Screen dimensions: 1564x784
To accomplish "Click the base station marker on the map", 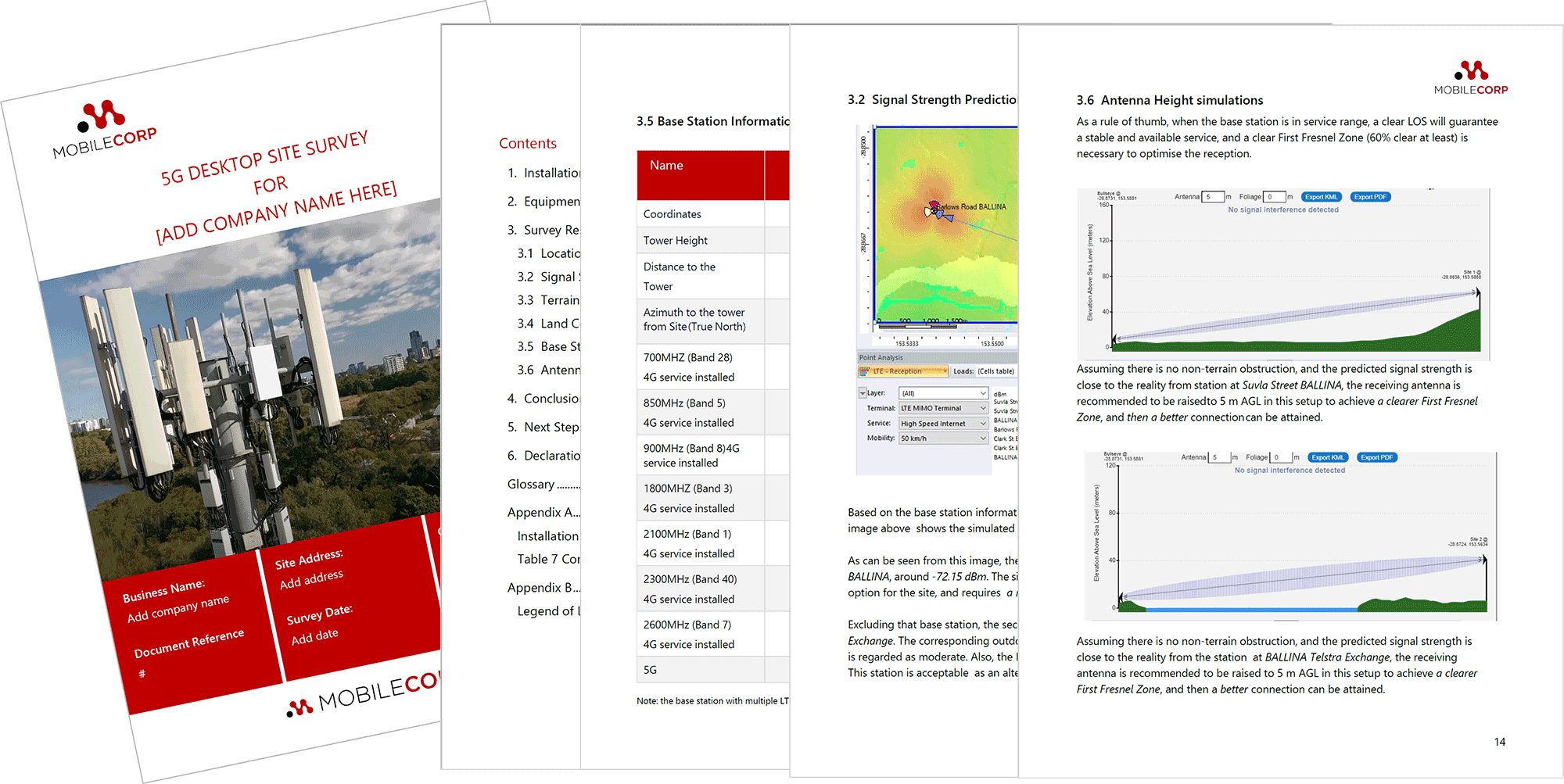I will tap(933, 209).
